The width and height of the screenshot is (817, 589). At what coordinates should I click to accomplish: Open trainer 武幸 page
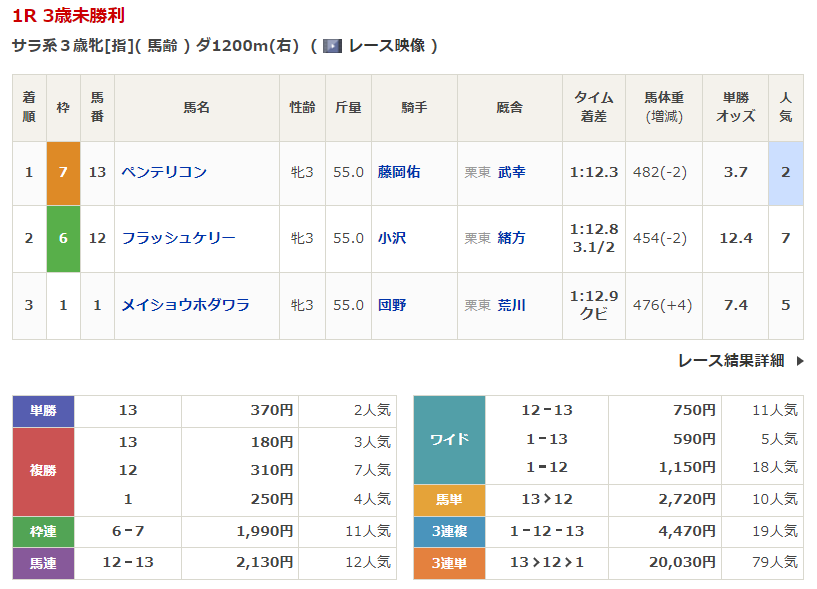511,172
